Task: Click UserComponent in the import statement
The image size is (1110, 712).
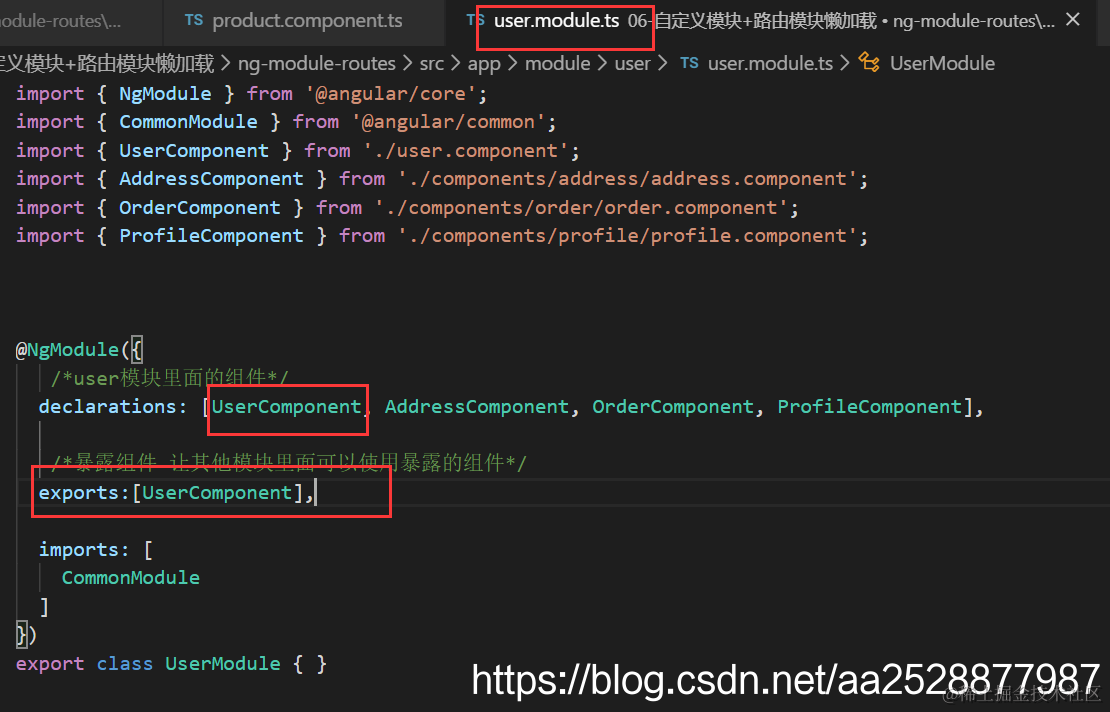Action: point(194,151)
